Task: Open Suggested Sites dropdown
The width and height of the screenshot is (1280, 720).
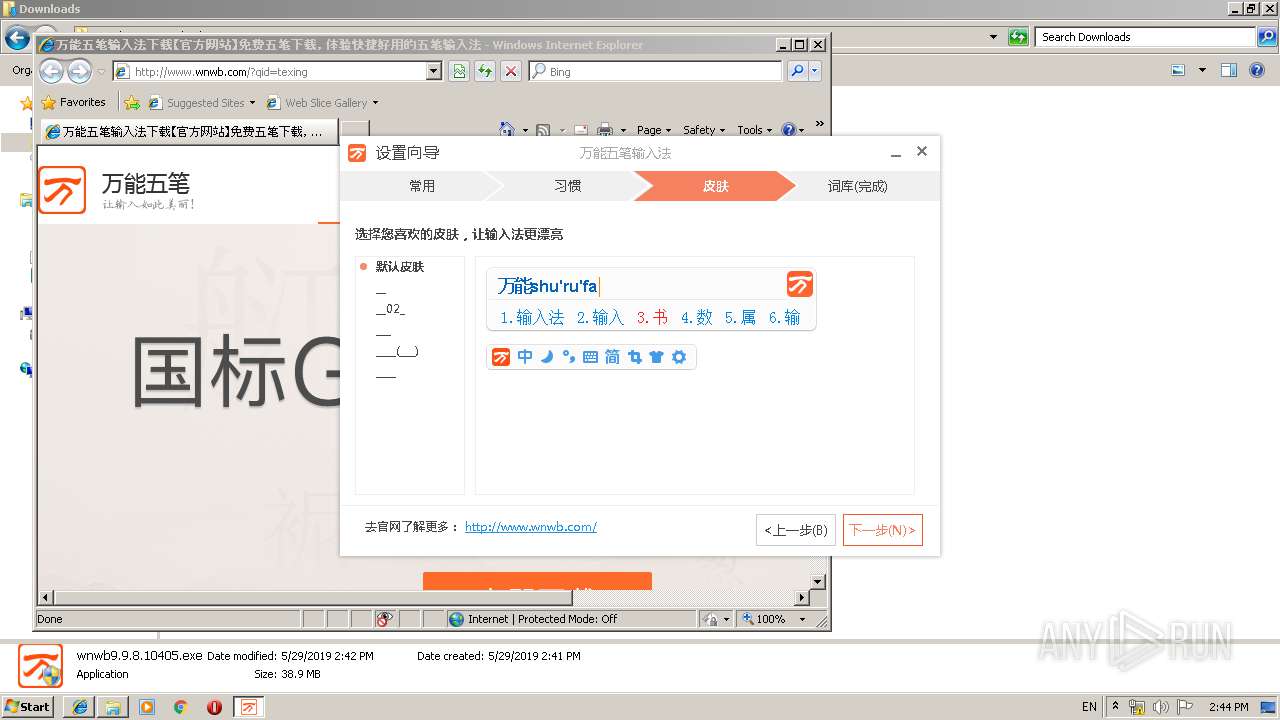Action: click(x=202, y=103)
